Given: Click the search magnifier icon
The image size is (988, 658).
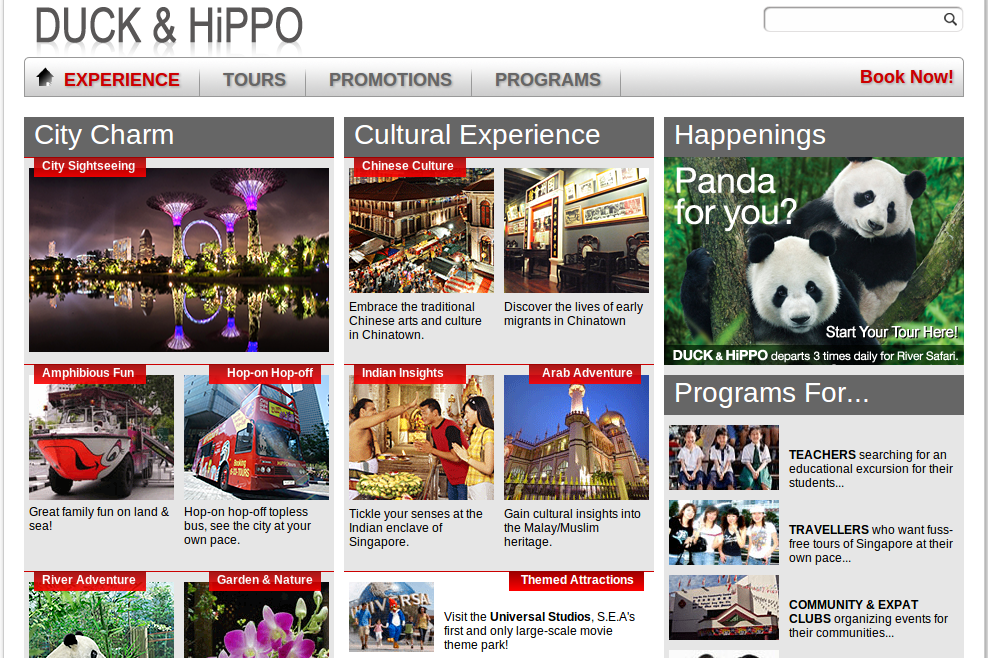Looking at the screenshot, I should pyautogui.click(x=950, y=19).
